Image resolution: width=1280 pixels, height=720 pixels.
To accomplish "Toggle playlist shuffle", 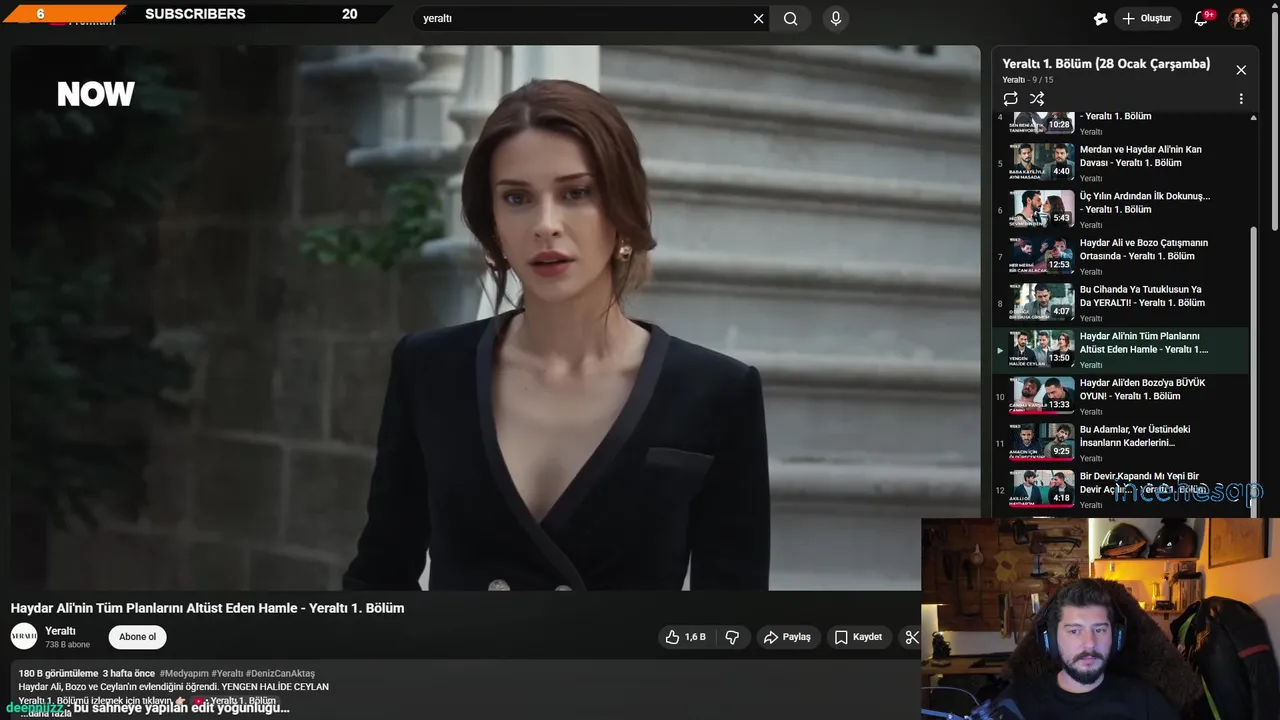I will coord(1037,98).
